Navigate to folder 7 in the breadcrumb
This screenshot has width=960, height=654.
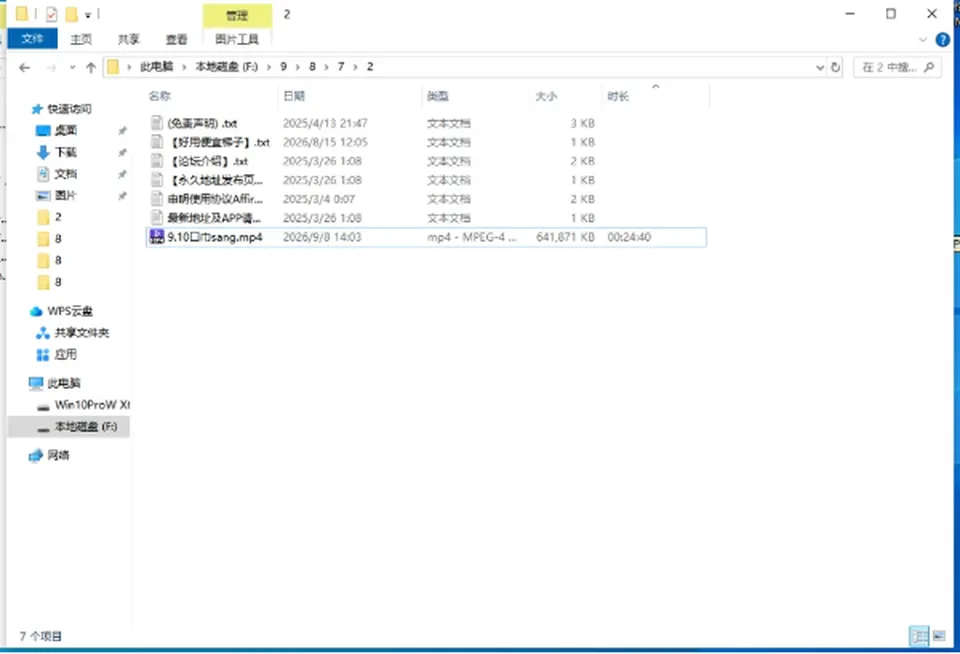pos(341,67)
